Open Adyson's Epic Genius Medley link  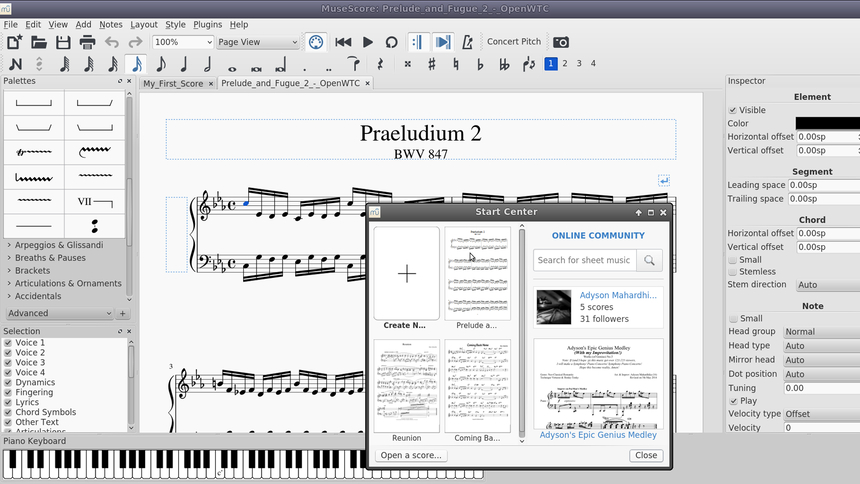click(x=598, y=435)
